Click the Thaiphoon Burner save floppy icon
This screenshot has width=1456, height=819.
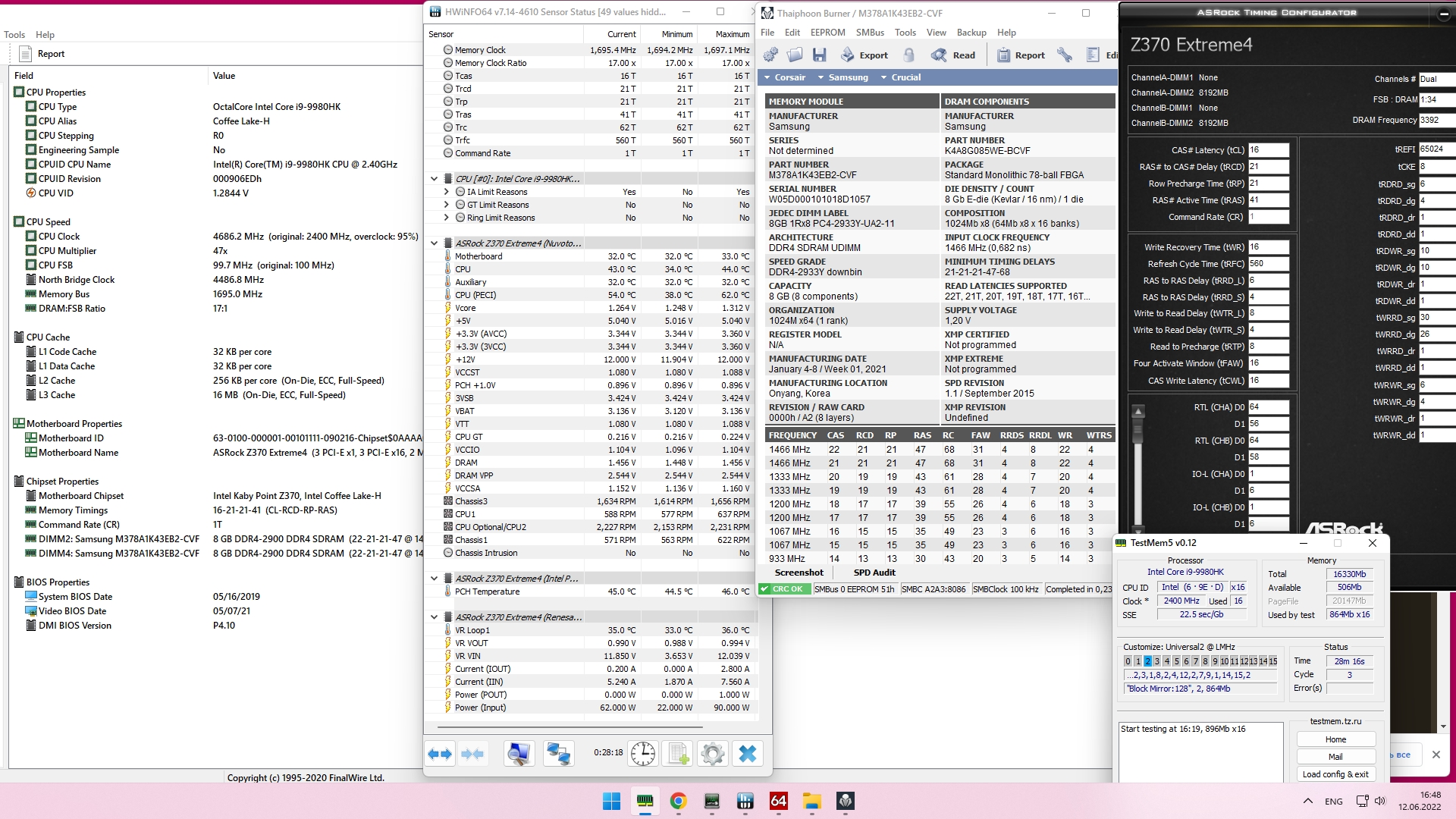tap(819, 55)
